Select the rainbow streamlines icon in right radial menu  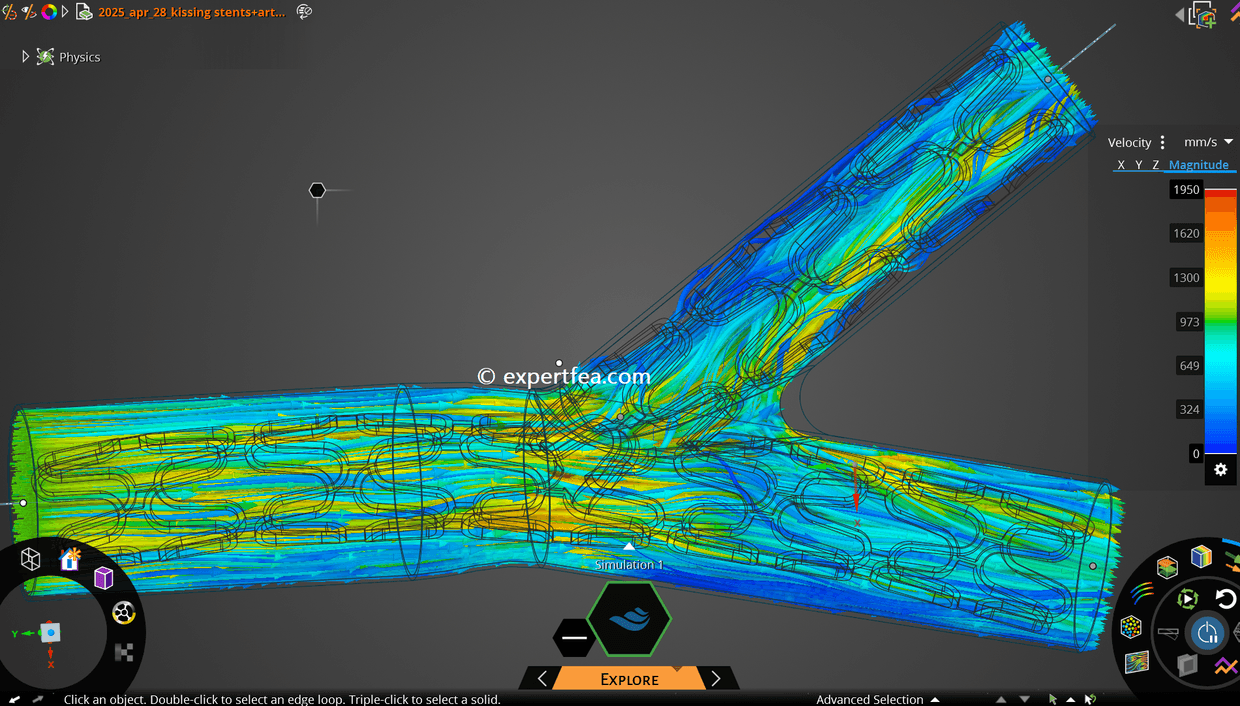(1144, 593)
